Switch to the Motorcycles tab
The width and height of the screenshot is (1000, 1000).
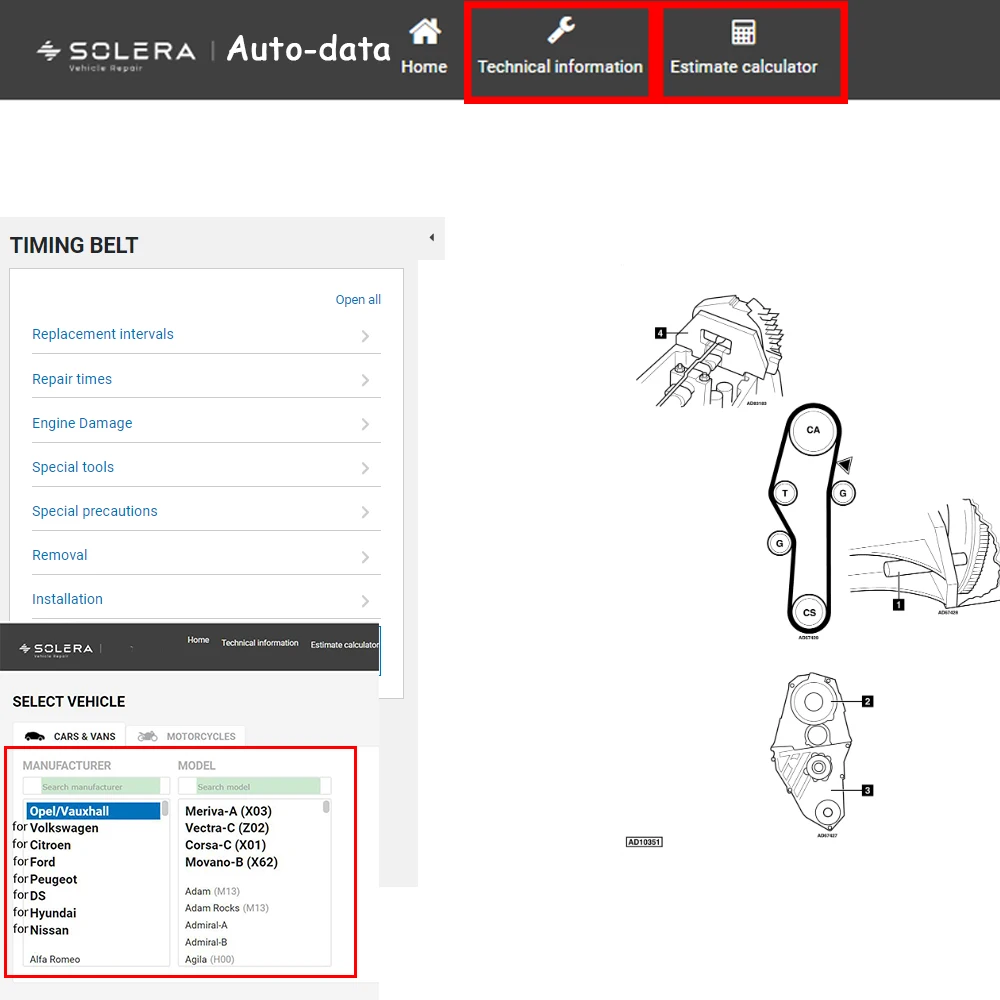(x=186, y=736)
